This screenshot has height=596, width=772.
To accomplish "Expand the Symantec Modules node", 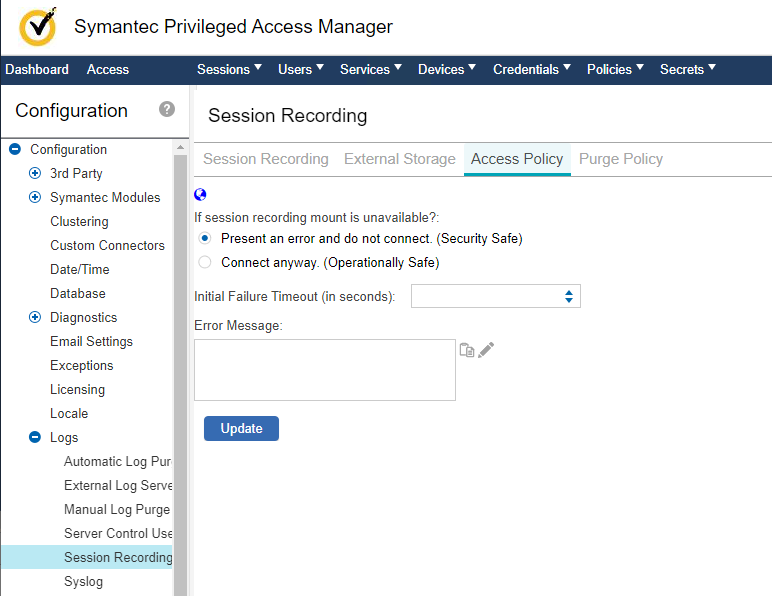I will tap(35, 198).
